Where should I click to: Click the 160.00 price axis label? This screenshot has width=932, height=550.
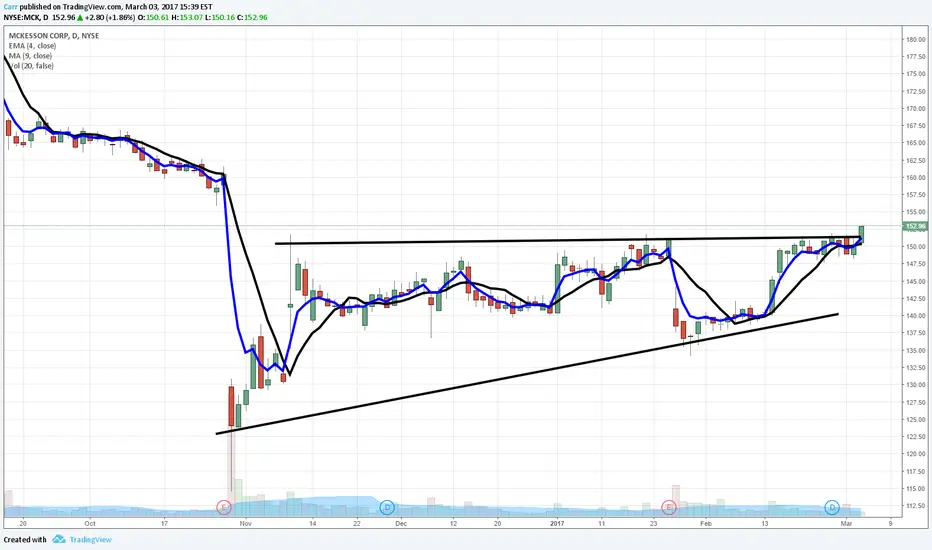(915, 178)
